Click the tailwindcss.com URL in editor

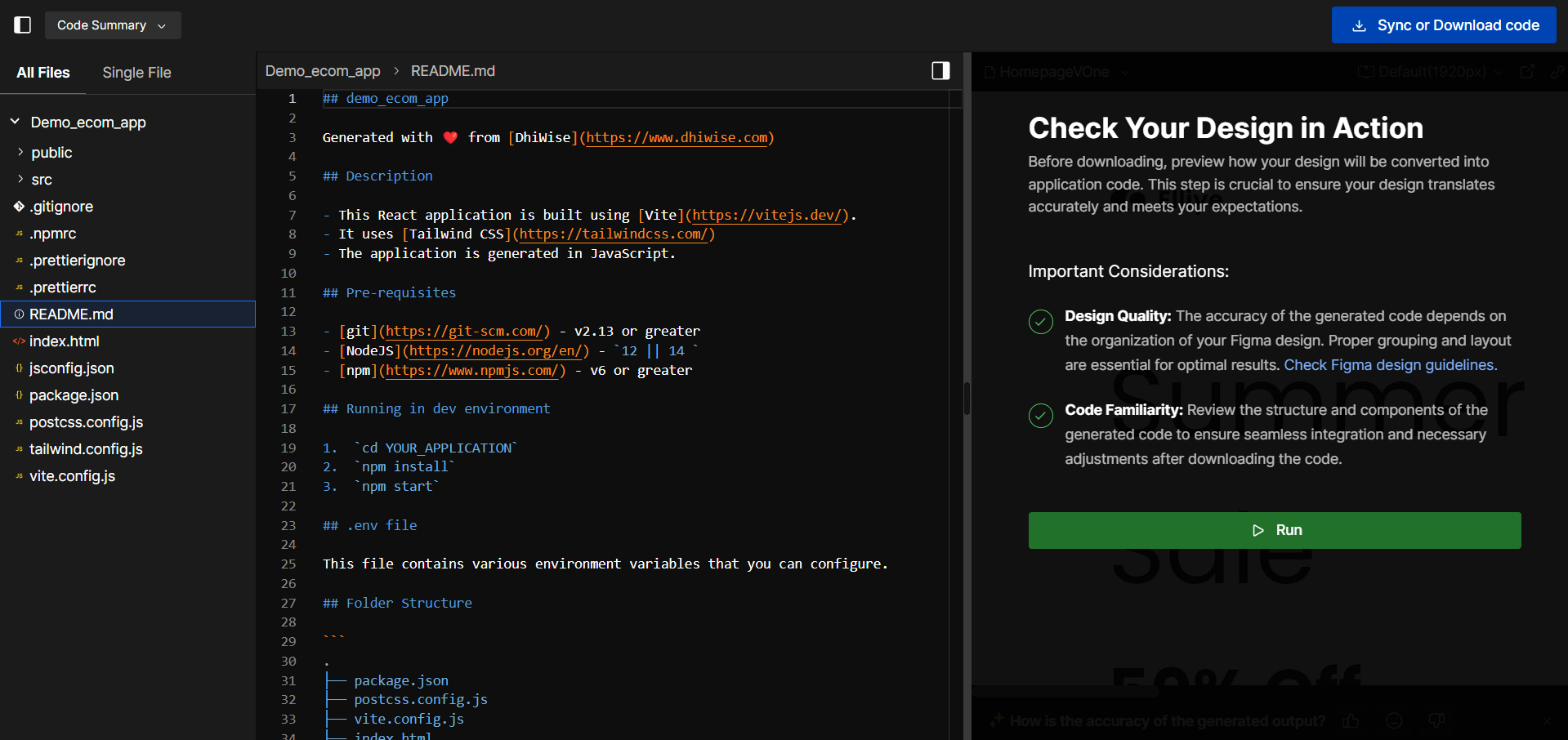click(x=613, y=234)
